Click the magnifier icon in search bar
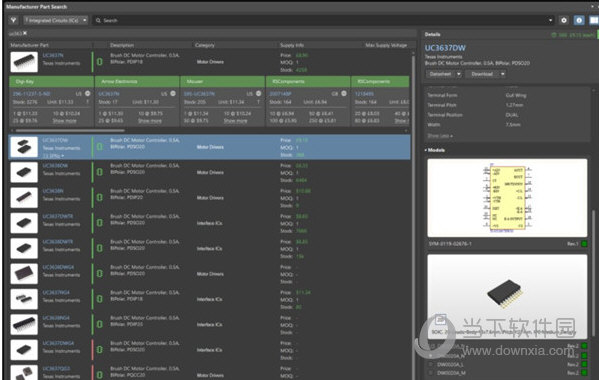This screenshot has height=380, width=599. coord(99,20)
